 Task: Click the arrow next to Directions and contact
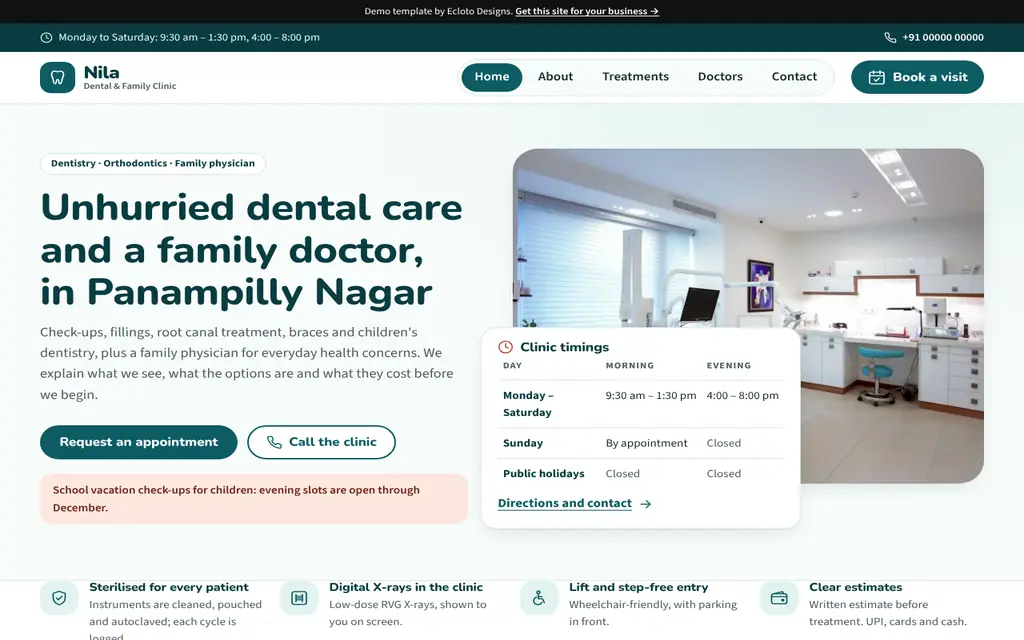pyautogui.click(x=645, y=504)
